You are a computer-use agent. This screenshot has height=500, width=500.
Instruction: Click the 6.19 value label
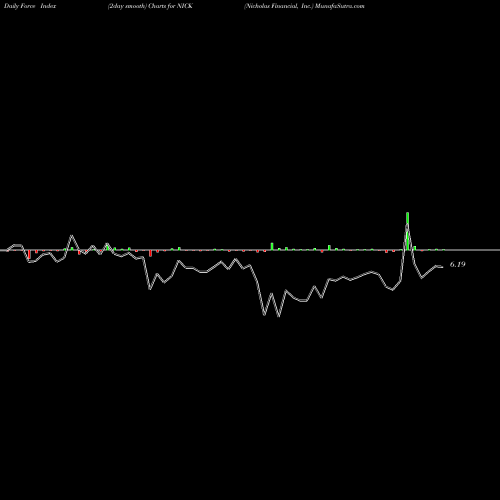tap(457, 264)
